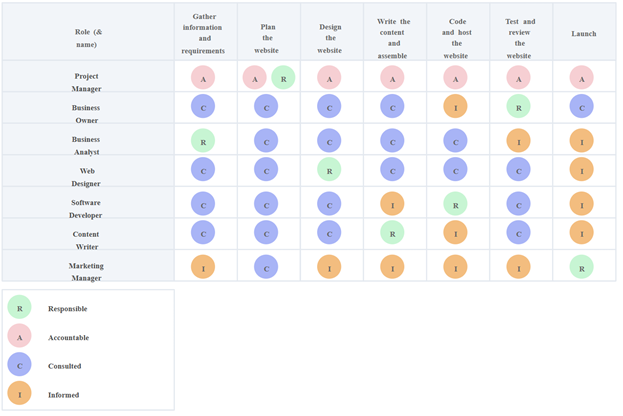Click the "Web Designer" row label
Viewport: 623px width, 416px height.
86,176
